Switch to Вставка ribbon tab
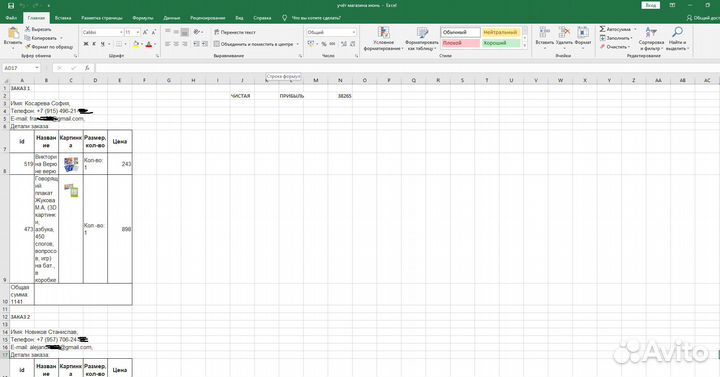This screenshot has width=720, height=377. (x=63, y=18)
